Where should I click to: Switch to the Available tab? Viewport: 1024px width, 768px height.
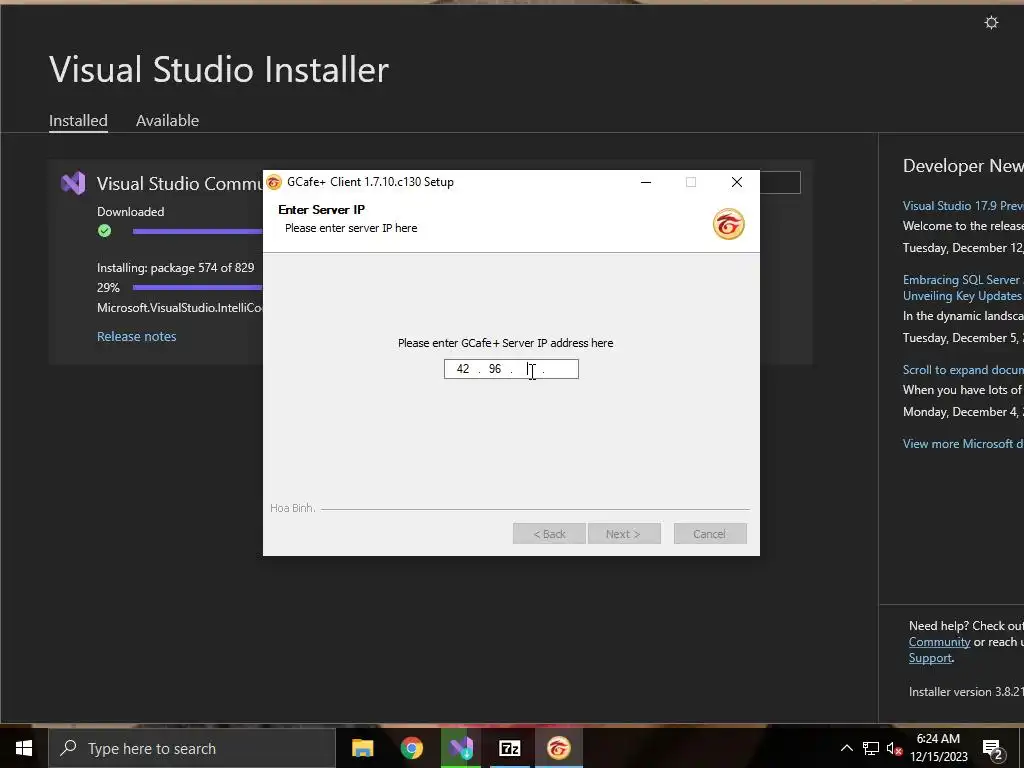coord(167,121)
